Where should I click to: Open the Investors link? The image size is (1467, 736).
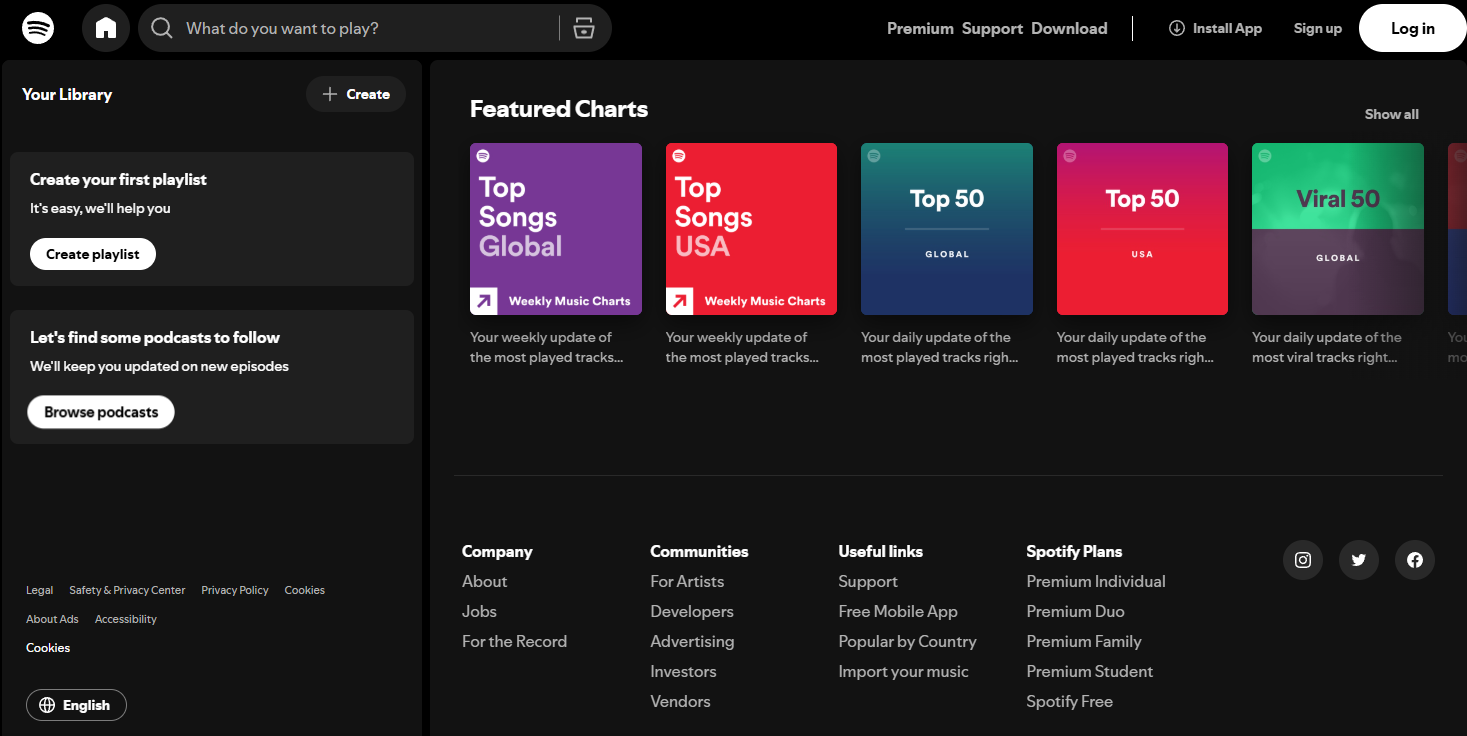[x=683, y=671]
